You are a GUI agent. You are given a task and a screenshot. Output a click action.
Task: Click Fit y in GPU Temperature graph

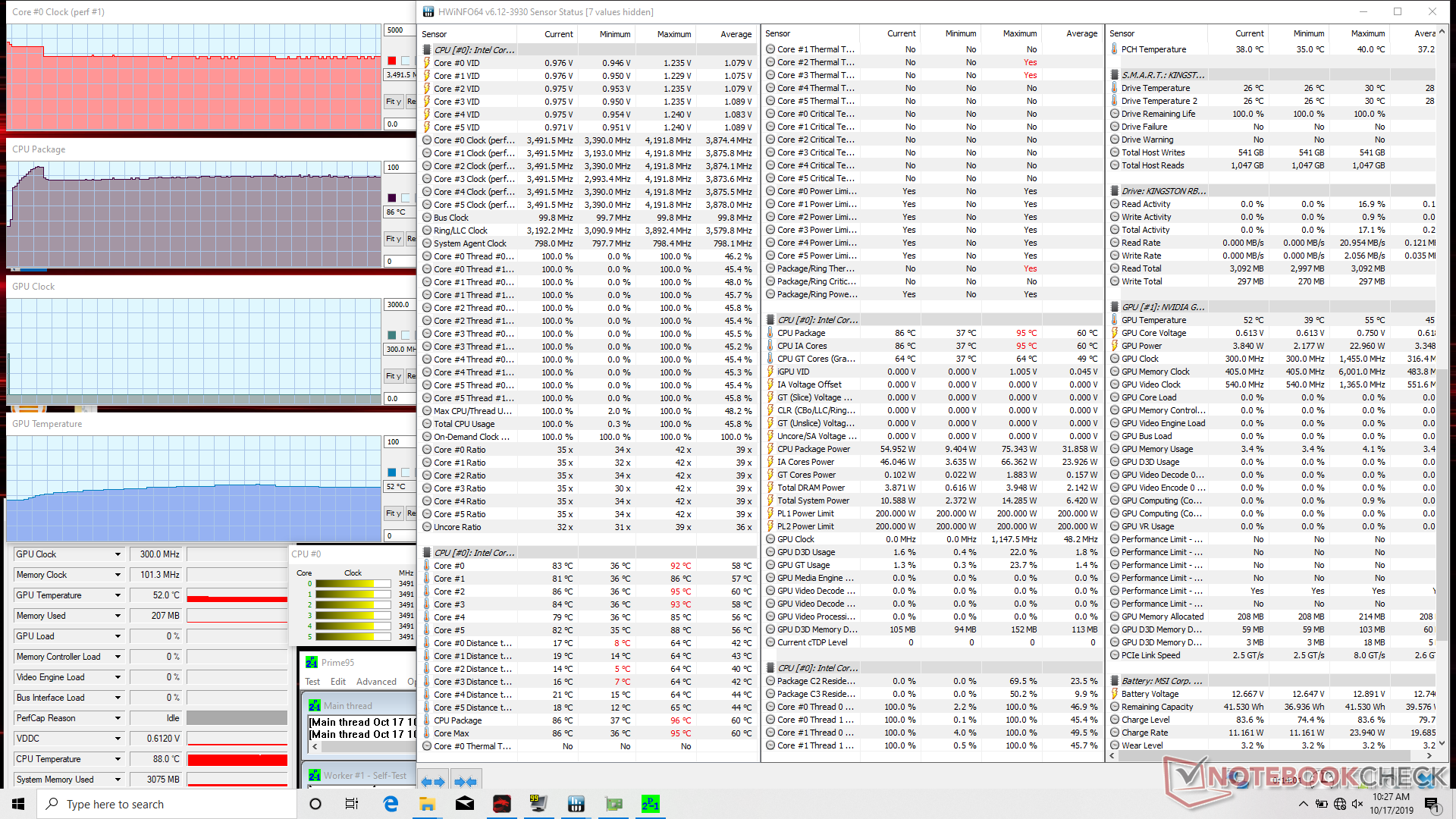[393, 513]
